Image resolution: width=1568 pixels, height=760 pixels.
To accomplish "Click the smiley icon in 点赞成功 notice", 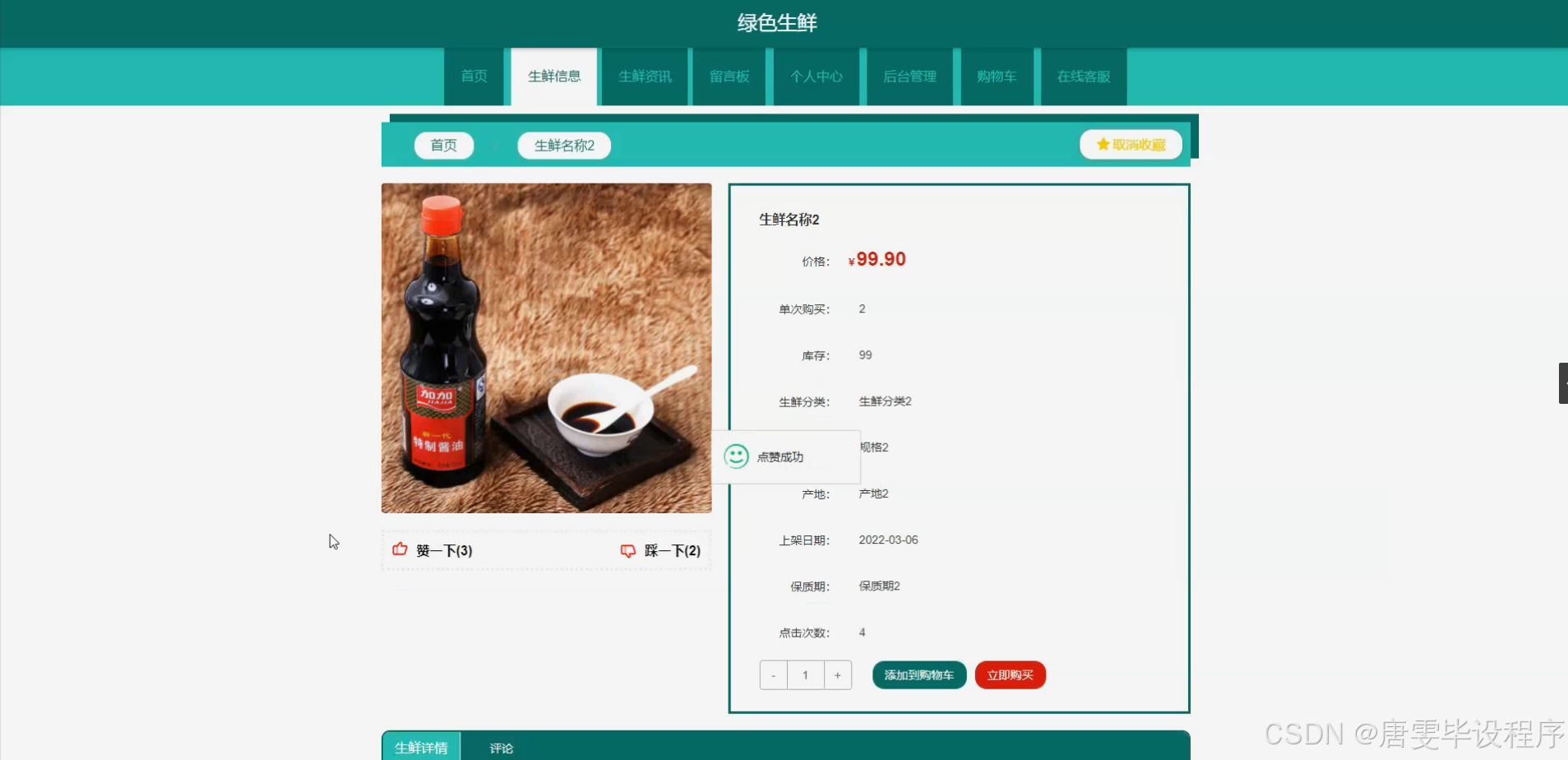I will [736, 456].
